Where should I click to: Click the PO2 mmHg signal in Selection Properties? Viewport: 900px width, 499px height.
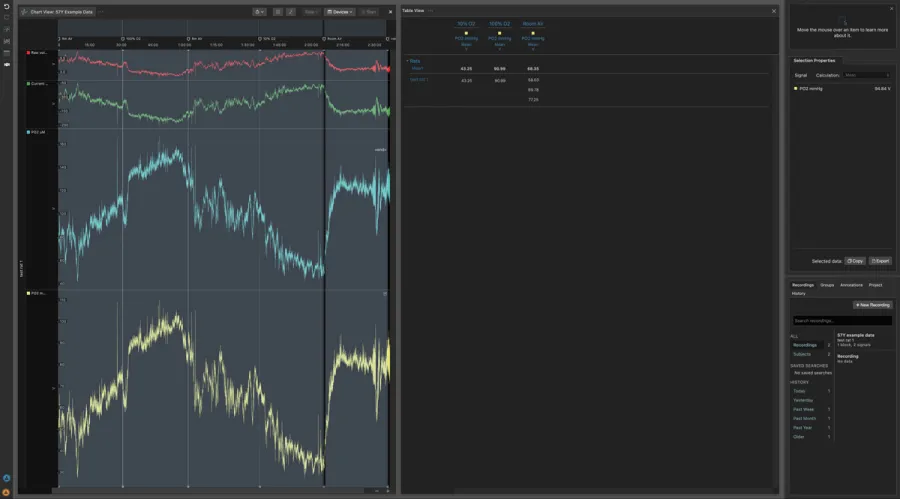point(810,89)
